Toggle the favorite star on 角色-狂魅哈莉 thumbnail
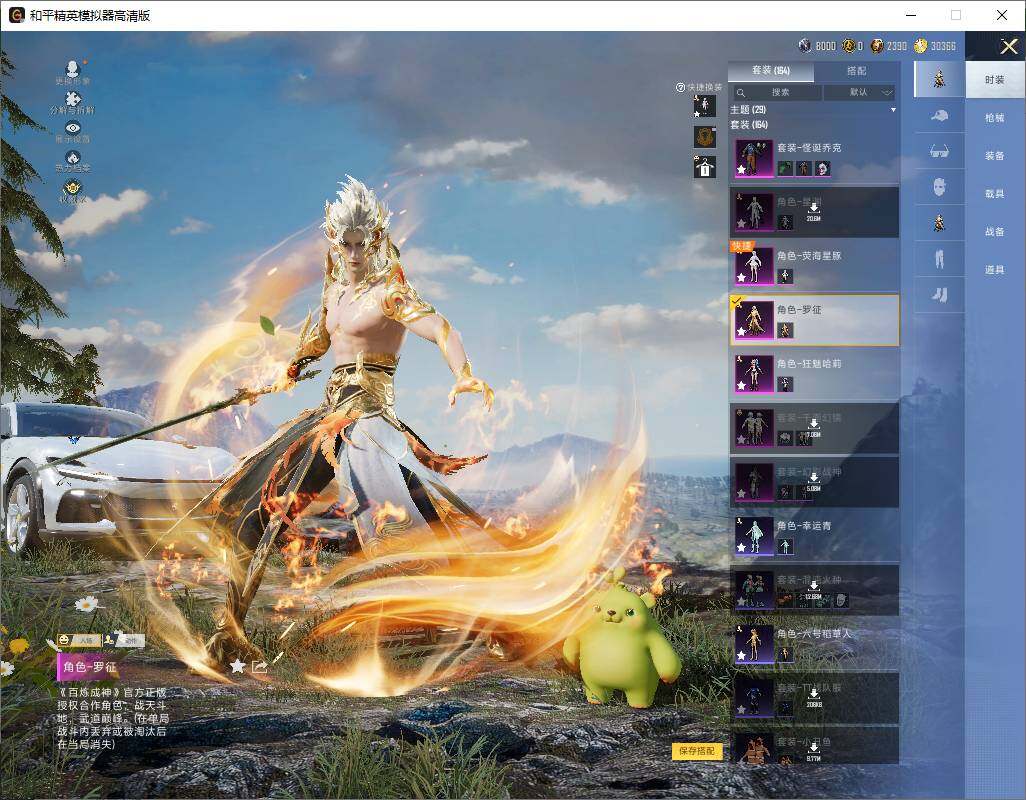 coord(741,385)
